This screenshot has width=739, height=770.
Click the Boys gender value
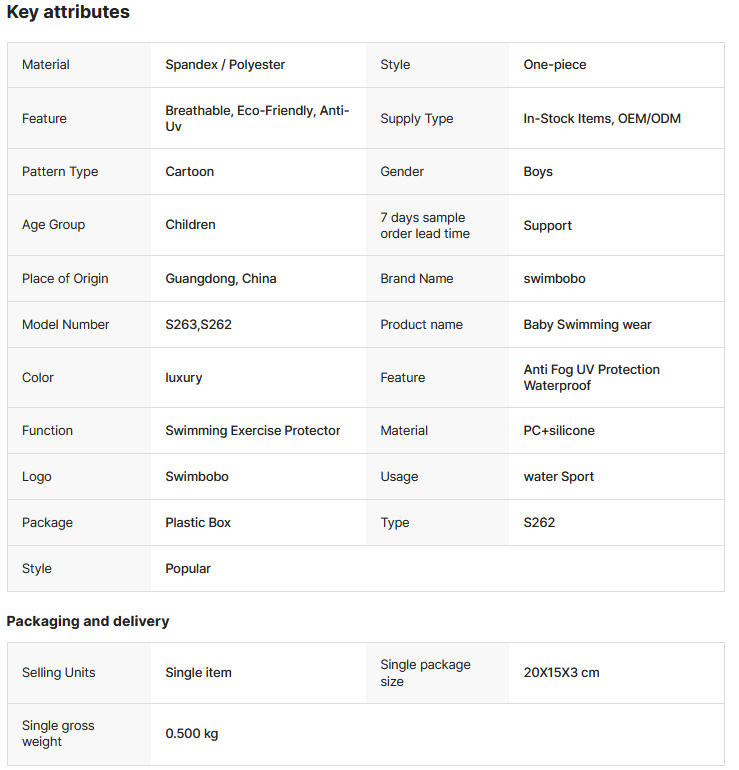pos(538,172)
